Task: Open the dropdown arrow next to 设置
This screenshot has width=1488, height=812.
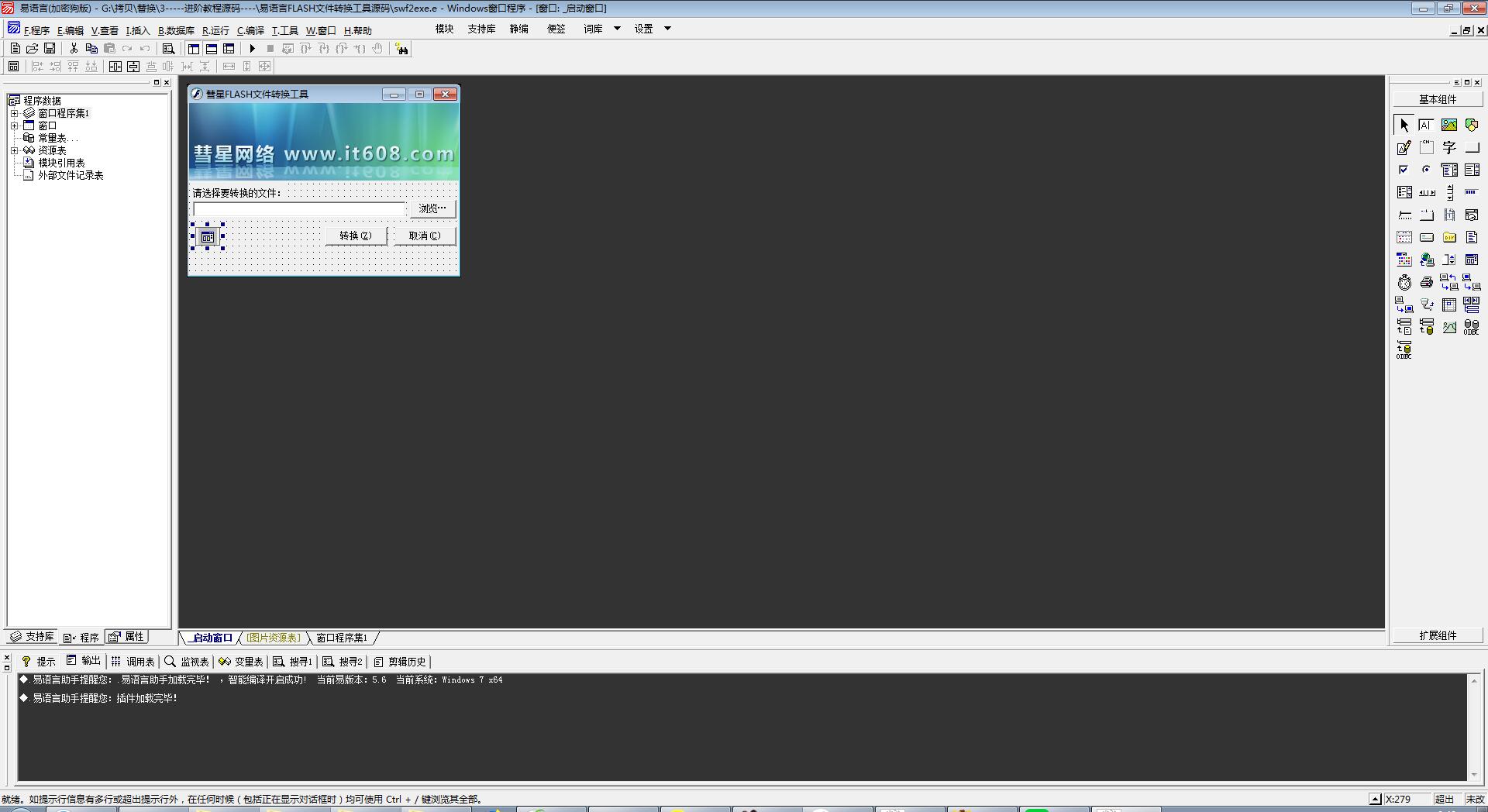Action: click(x=667, y=29)
